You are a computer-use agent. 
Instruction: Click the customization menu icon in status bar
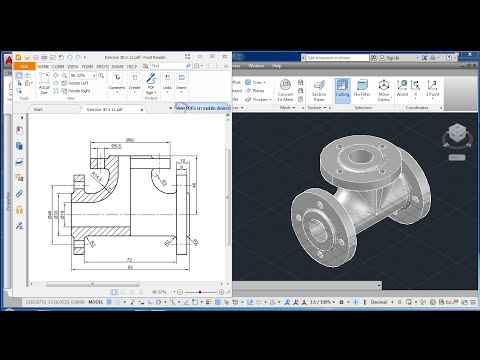pyautogui.click(x=473, y=302)
